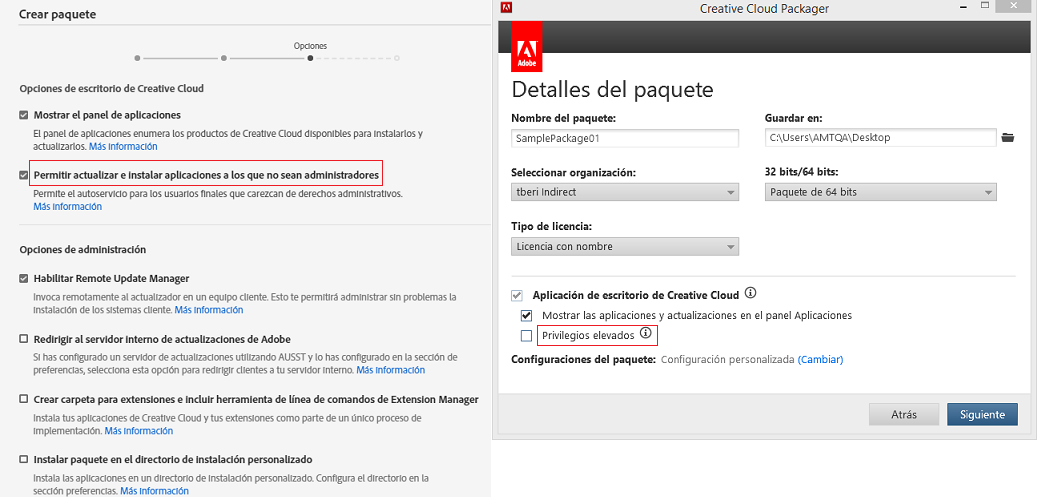Screen dimensions: 1038x497
Task: Click the Opciones step dot in progress bar
Action: click(310, 58)
